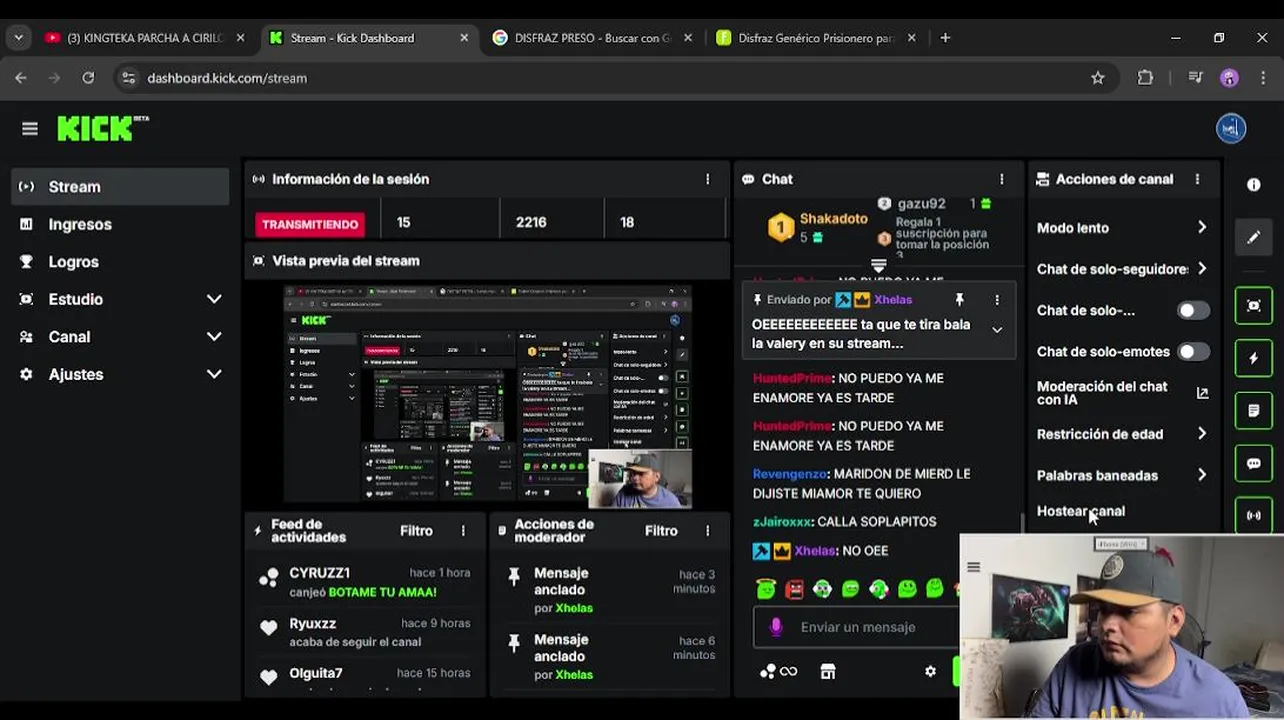Click the pin icon on pinned message

(959, 299)
